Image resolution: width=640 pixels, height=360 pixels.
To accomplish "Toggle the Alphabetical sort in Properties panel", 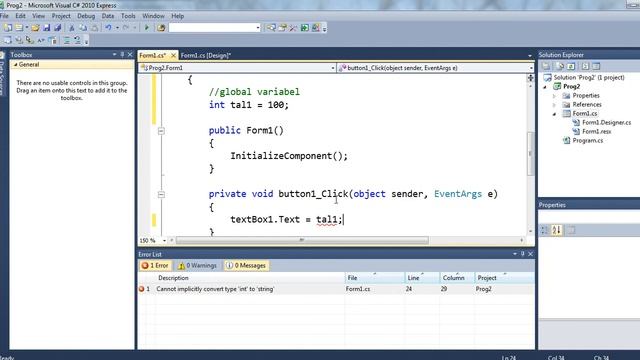I will 556,230.
